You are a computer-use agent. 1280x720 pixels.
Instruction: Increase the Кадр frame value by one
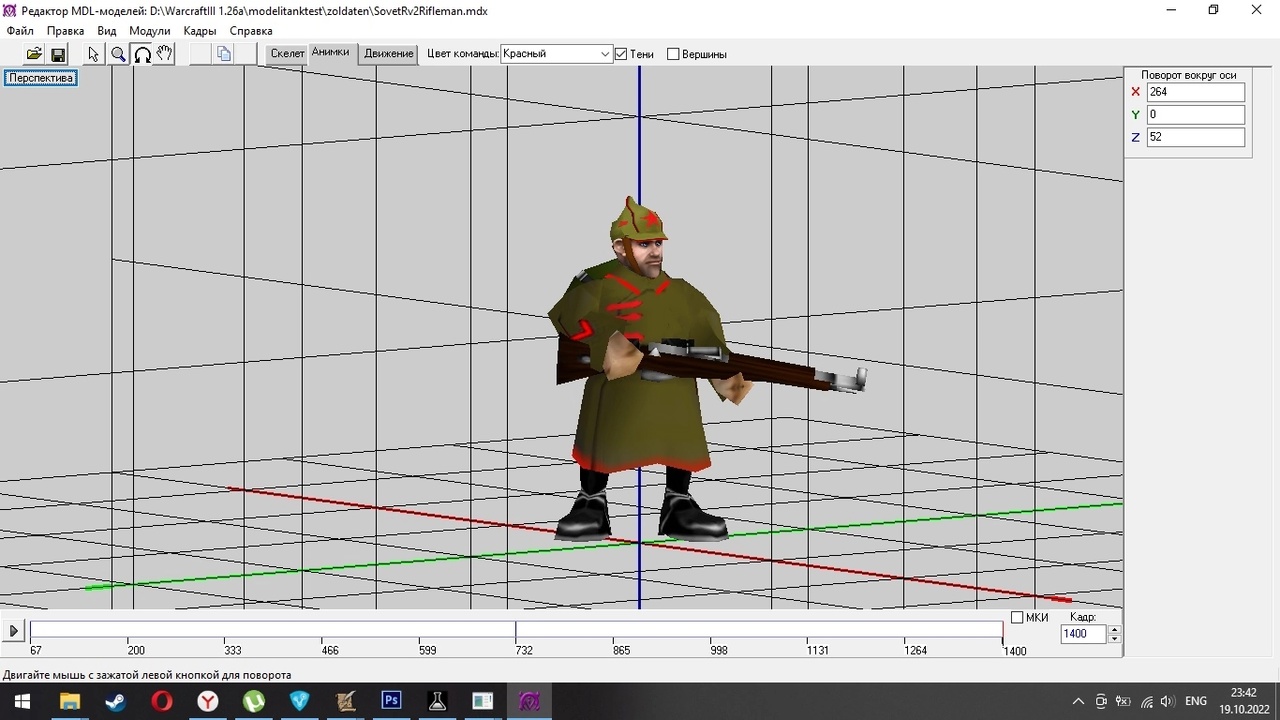click(1115, 629)
